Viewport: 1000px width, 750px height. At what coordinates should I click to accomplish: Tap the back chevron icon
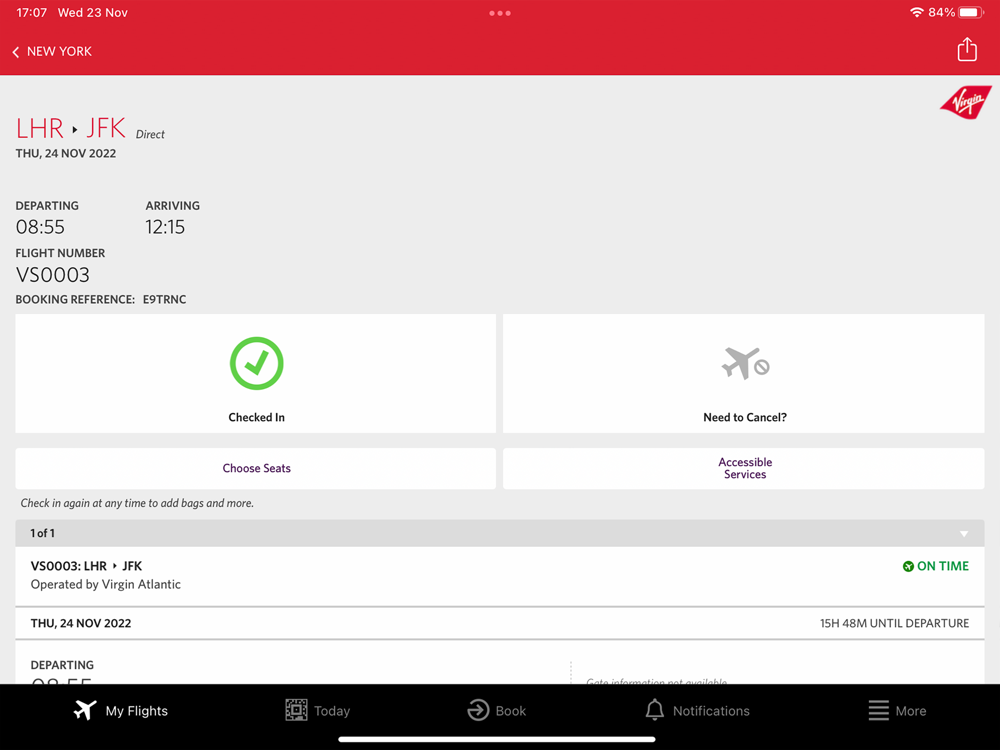(15, 52)
